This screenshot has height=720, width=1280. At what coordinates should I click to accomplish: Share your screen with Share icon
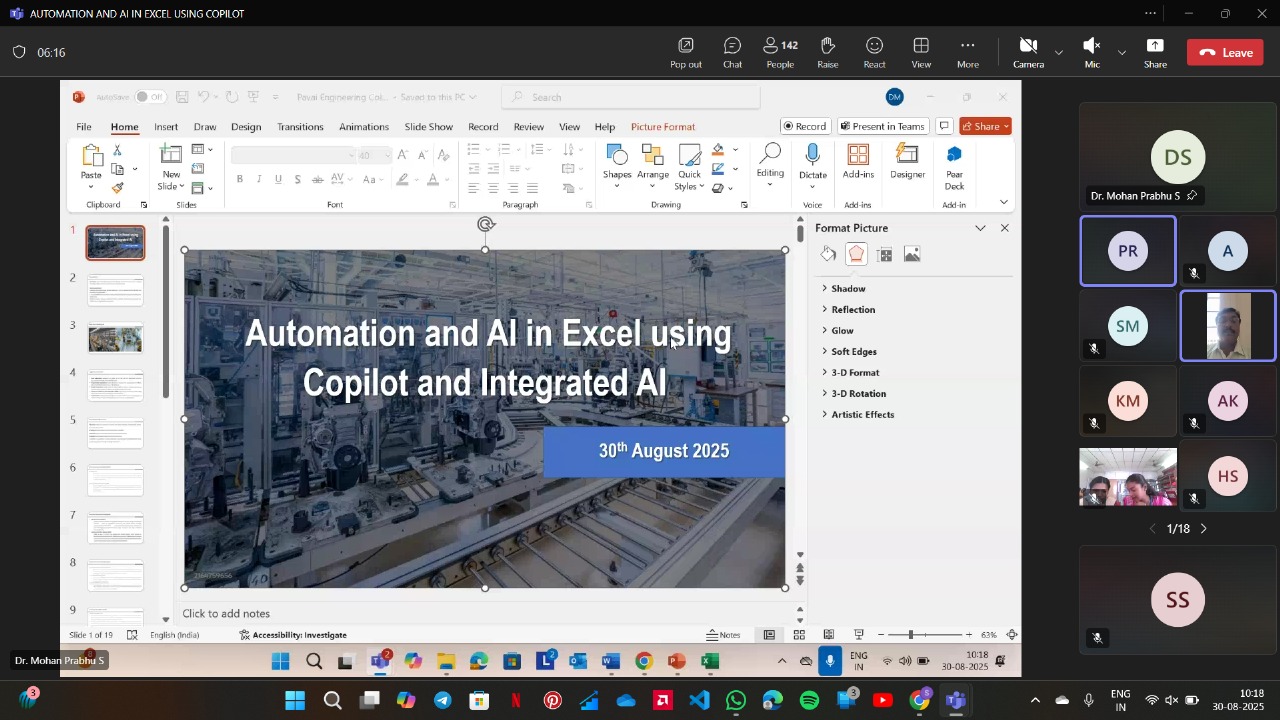coord(1155,52)
